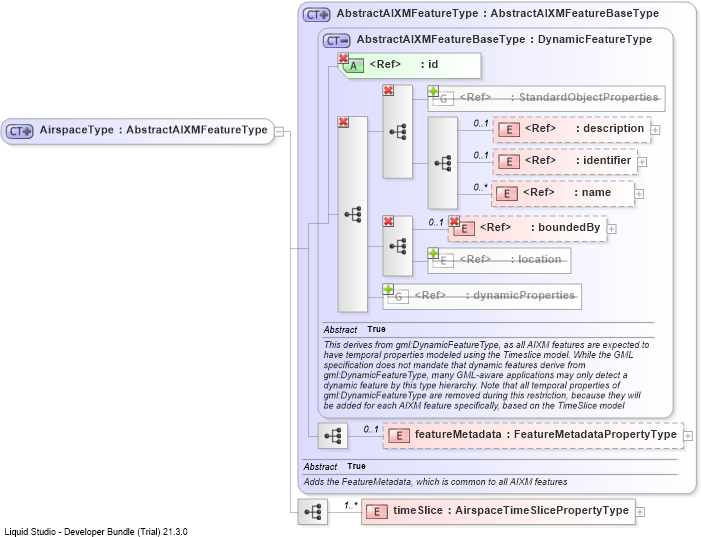Image resolution: width=701 pixels, height=537 pixels.
Task: Collapse the AirspaceType node minus box
Action: pyautogui.click(x=279, y=131)
